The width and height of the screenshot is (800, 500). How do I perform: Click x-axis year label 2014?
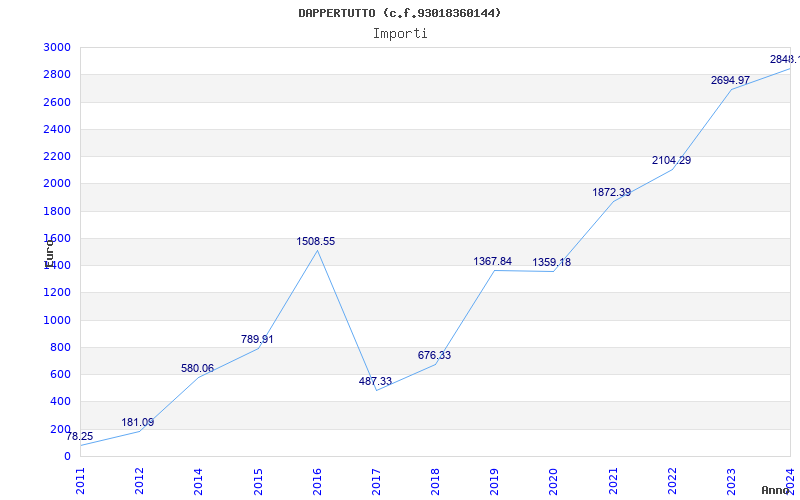198,481
